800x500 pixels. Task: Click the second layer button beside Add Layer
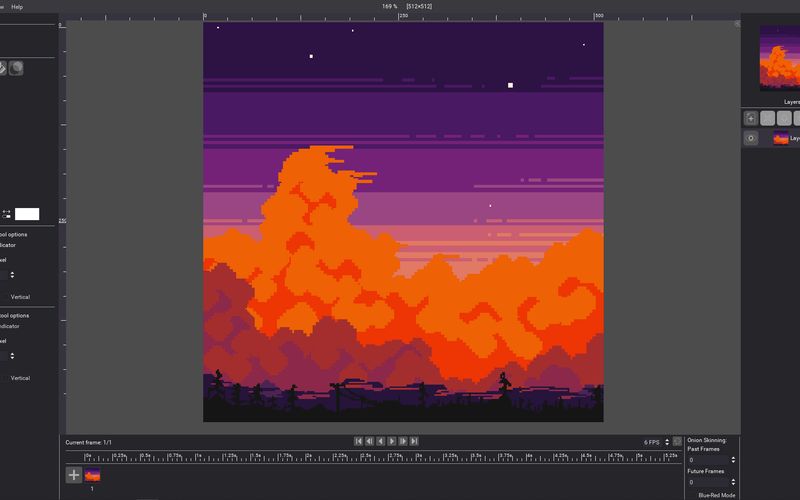767,118
